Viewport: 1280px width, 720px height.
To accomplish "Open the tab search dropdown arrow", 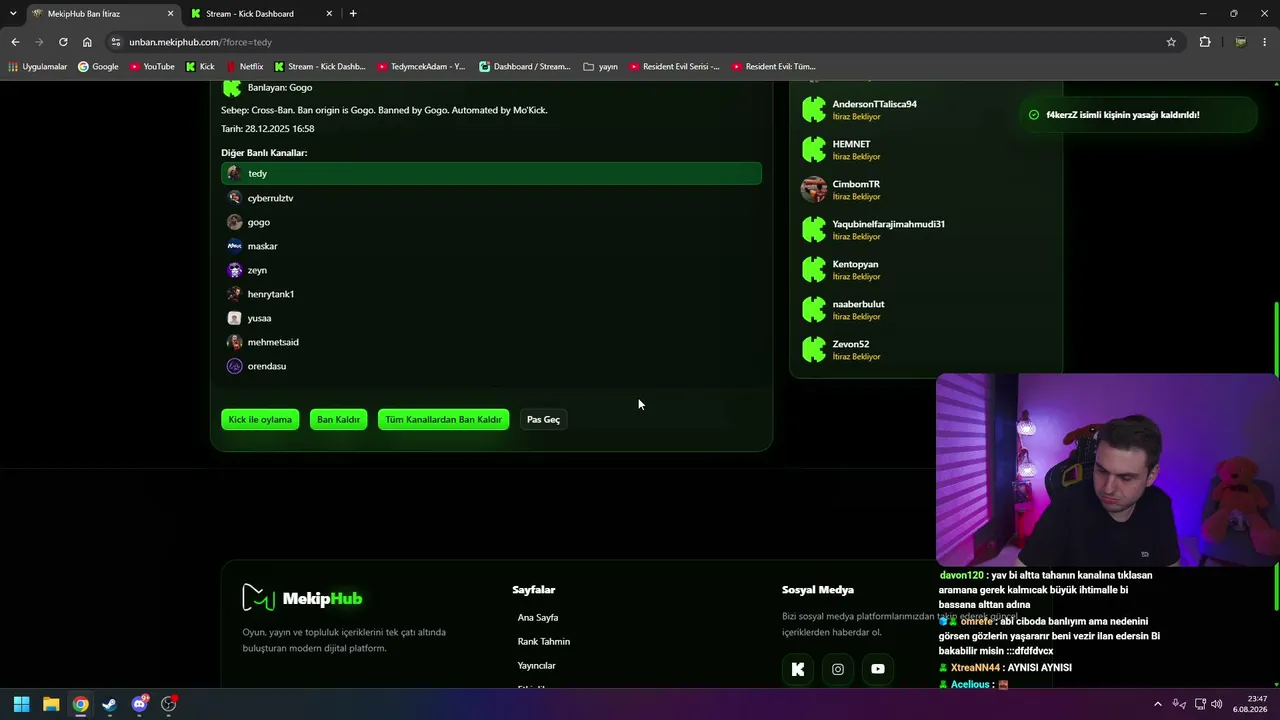I will pos(12,14).
